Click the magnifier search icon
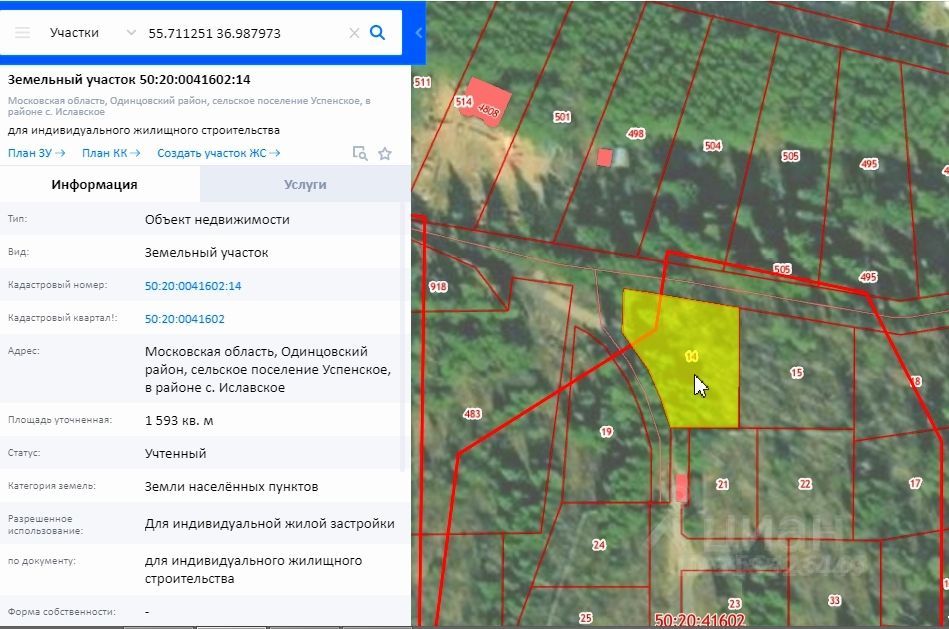949x629 pixels. (x=378, y=32)
